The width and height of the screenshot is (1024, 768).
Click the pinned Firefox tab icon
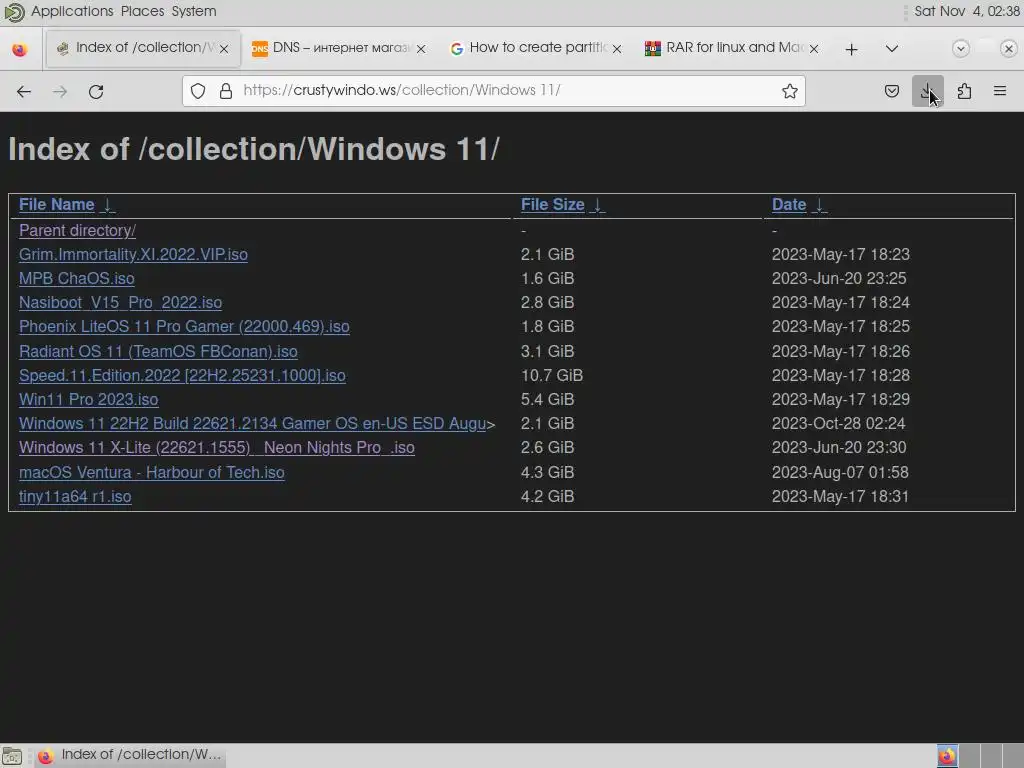(20, 49)
